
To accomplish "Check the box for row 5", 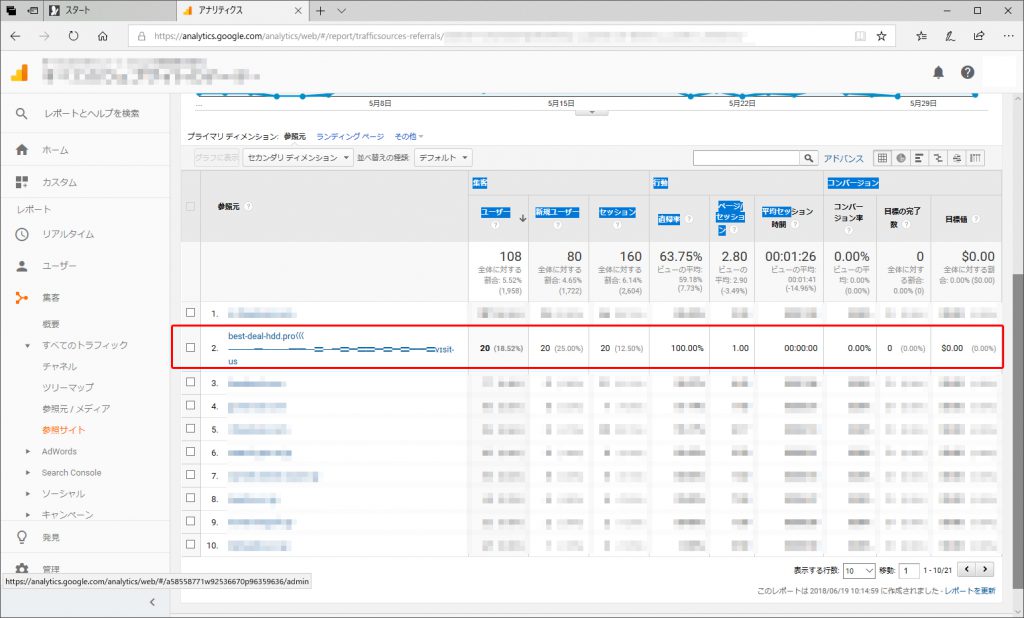I will (190, 429).
